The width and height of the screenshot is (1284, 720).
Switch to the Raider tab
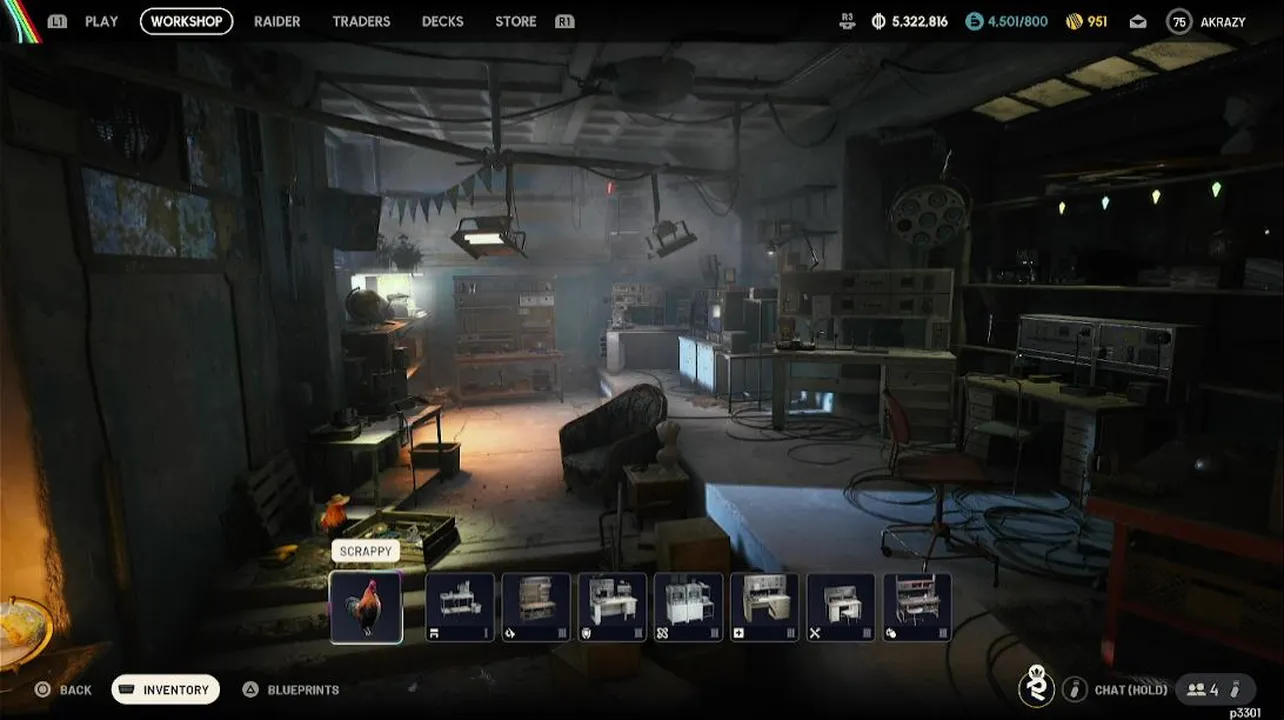pyautogui.click(x=277, y=21)
